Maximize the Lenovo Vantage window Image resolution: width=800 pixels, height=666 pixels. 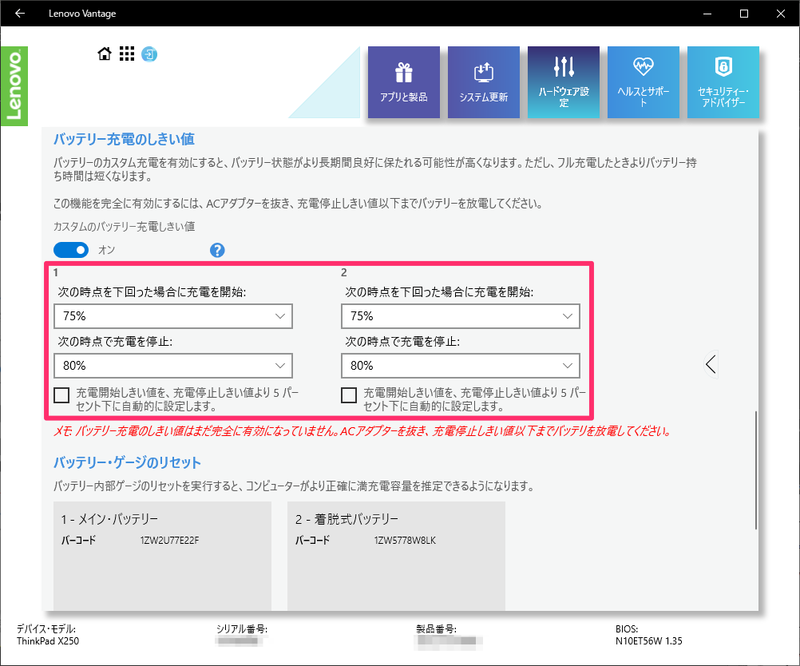[744, 13]
